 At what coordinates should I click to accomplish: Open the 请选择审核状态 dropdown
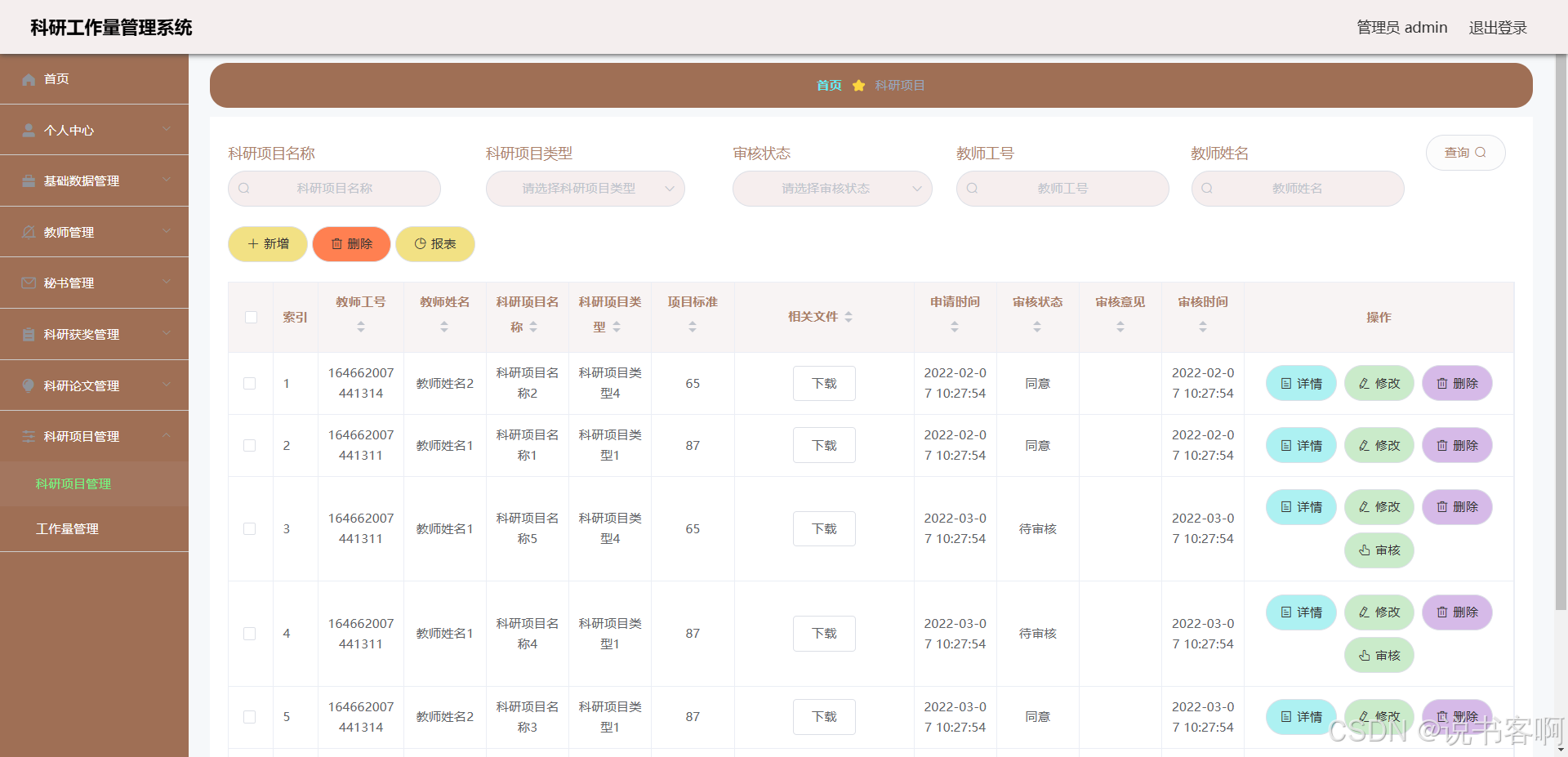(x=832, y=189)
